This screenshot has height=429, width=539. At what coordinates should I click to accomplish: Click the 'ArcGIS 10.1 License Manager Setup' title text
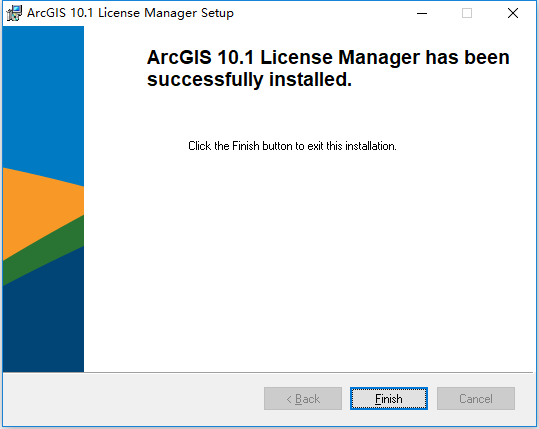pos(130,13)
